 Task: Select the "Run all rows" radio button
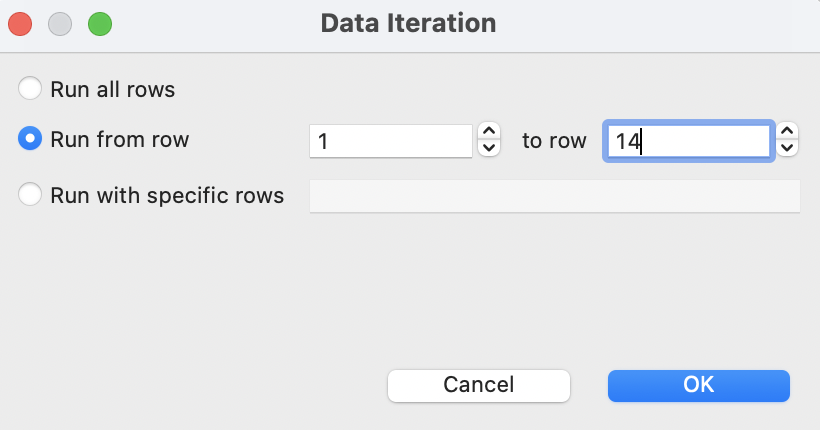click(31, 89)
